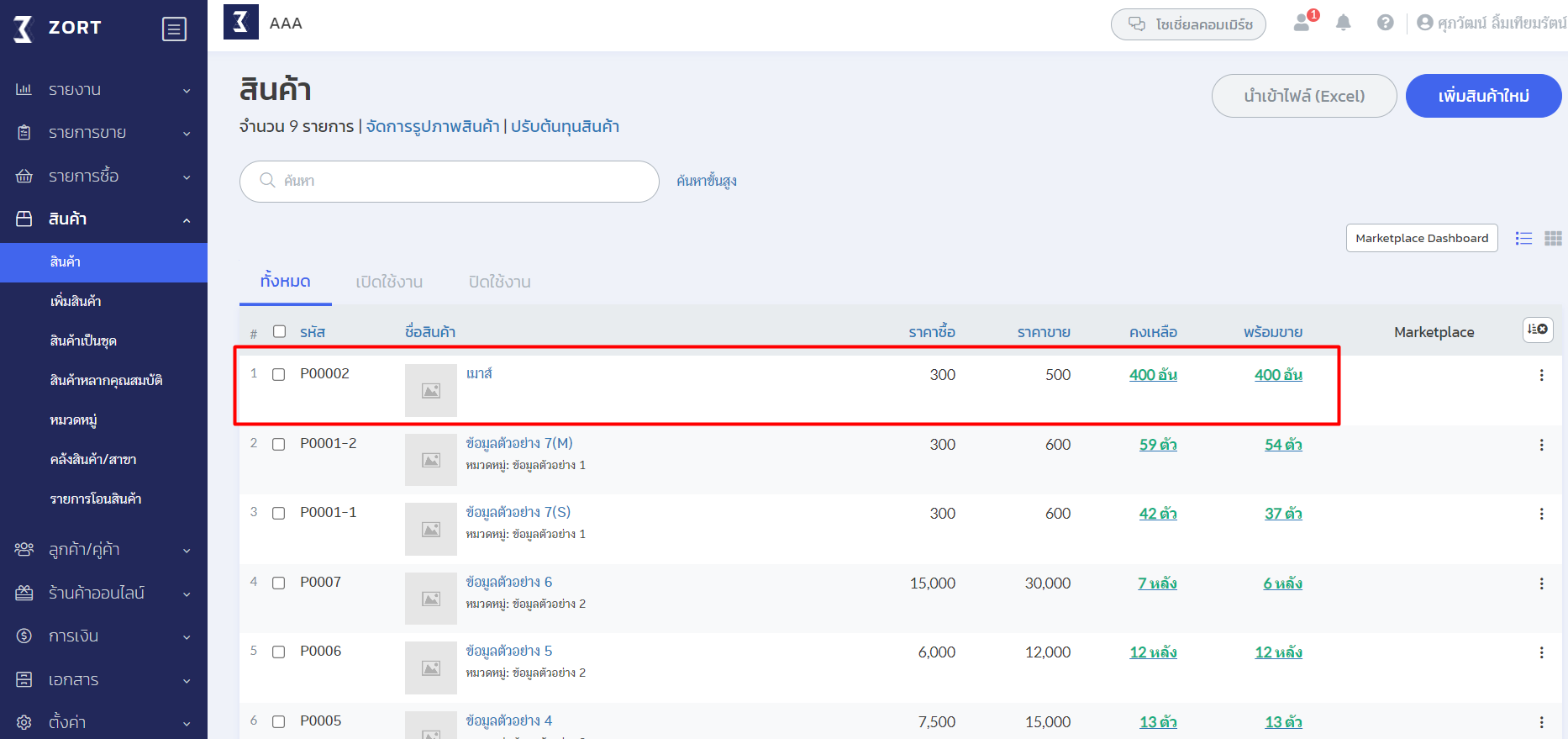This screenshot has height=739, width=1568.
Task: Click the image thumbnail for แมาส์
Action: point(431,390)
